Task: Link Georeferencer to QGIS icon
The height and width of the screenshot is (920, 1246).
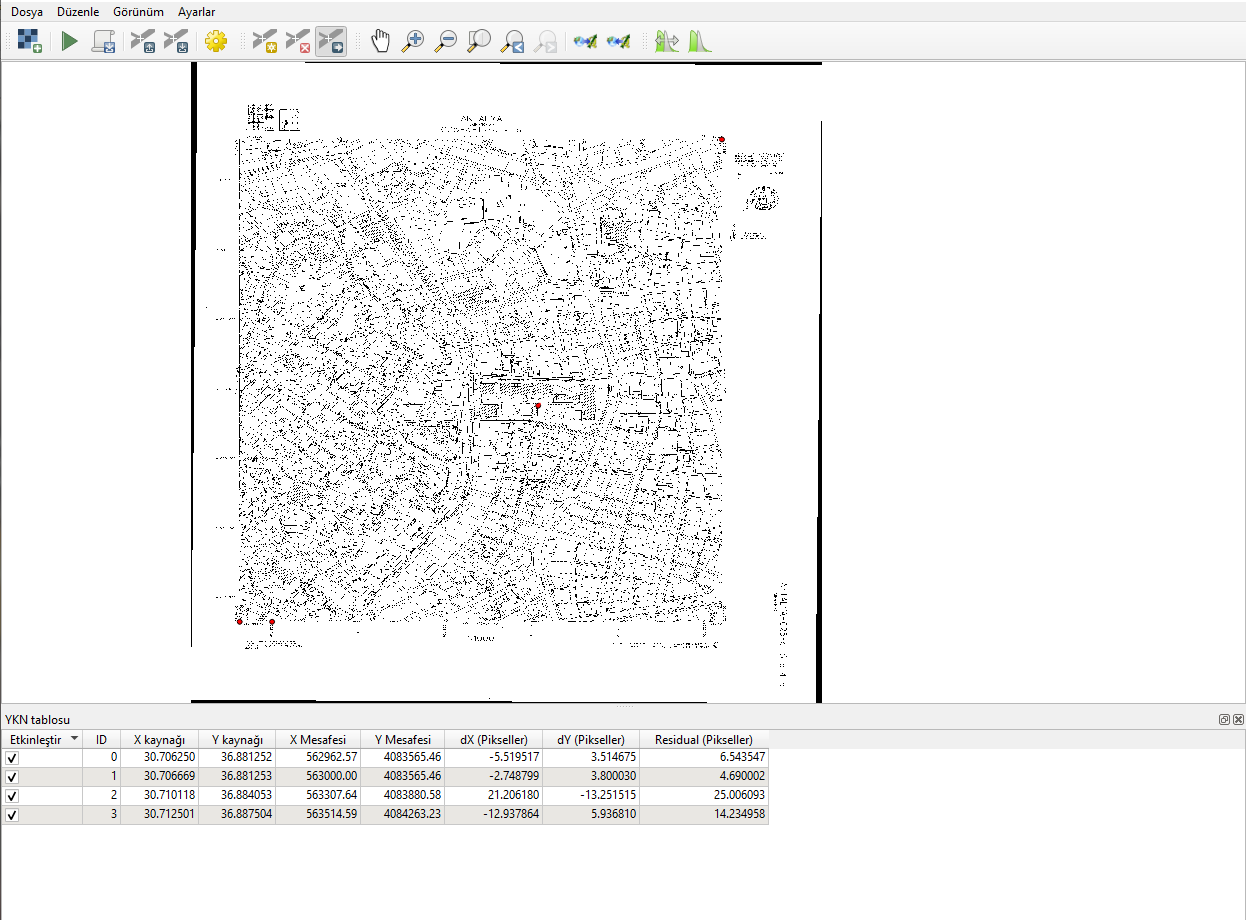Action: [586, 41]
